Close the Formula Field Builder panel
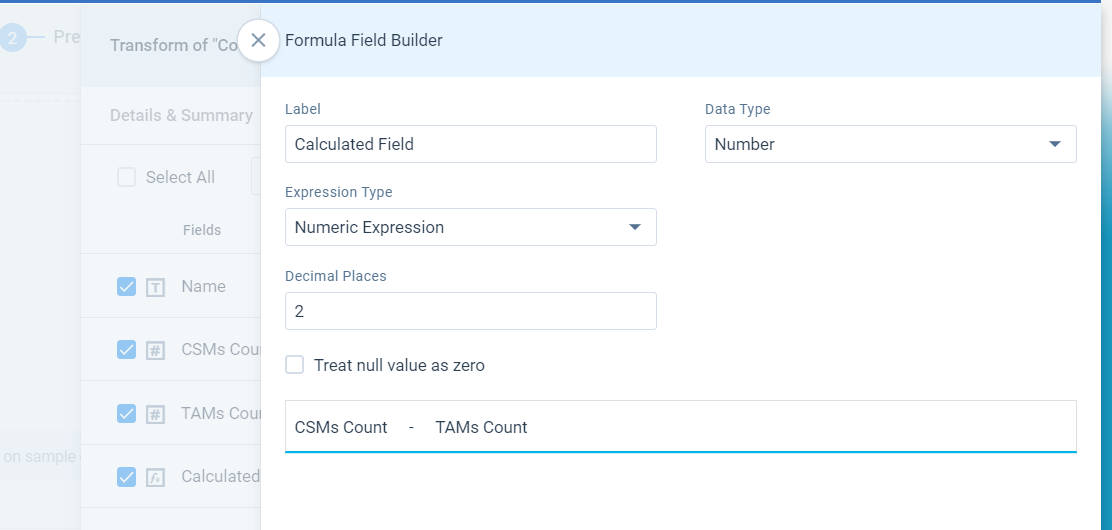The height and width of the screenshot is (530, 1112). point(258,40)
